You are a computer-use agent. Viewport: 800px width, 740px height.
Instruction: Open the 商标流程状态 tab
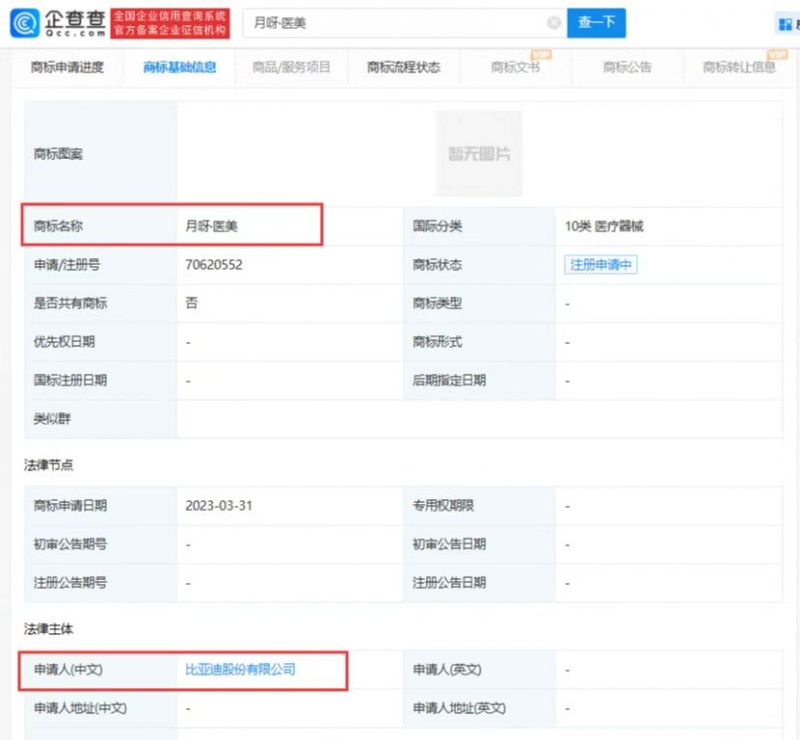click(404, 67)
